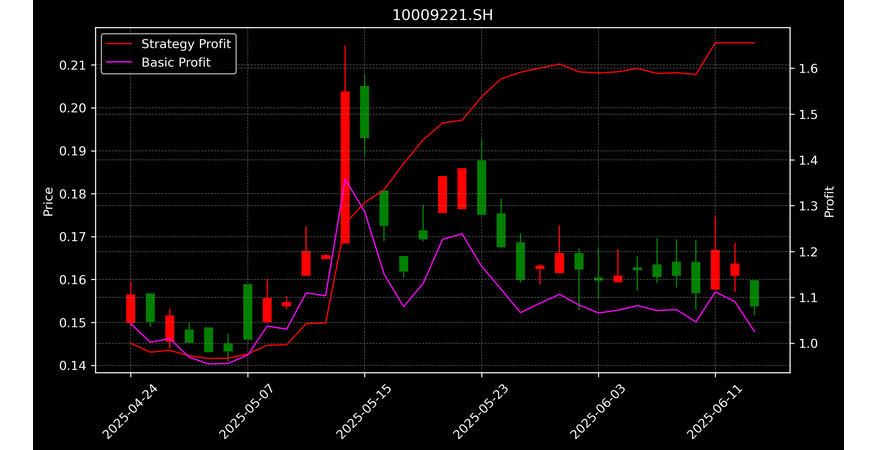Click the green candlestick at 2025-05-23

pyautogui.click(x=482, y=188)
